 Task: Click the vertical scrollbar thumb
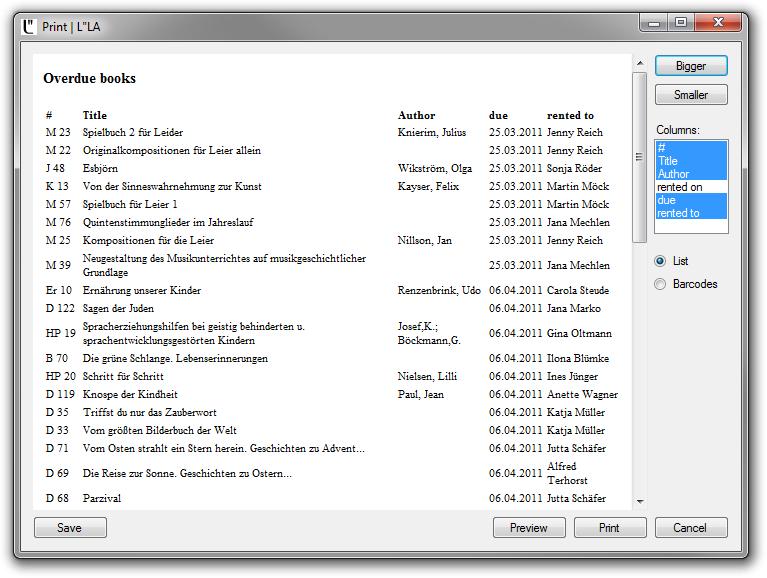[640, 157]
